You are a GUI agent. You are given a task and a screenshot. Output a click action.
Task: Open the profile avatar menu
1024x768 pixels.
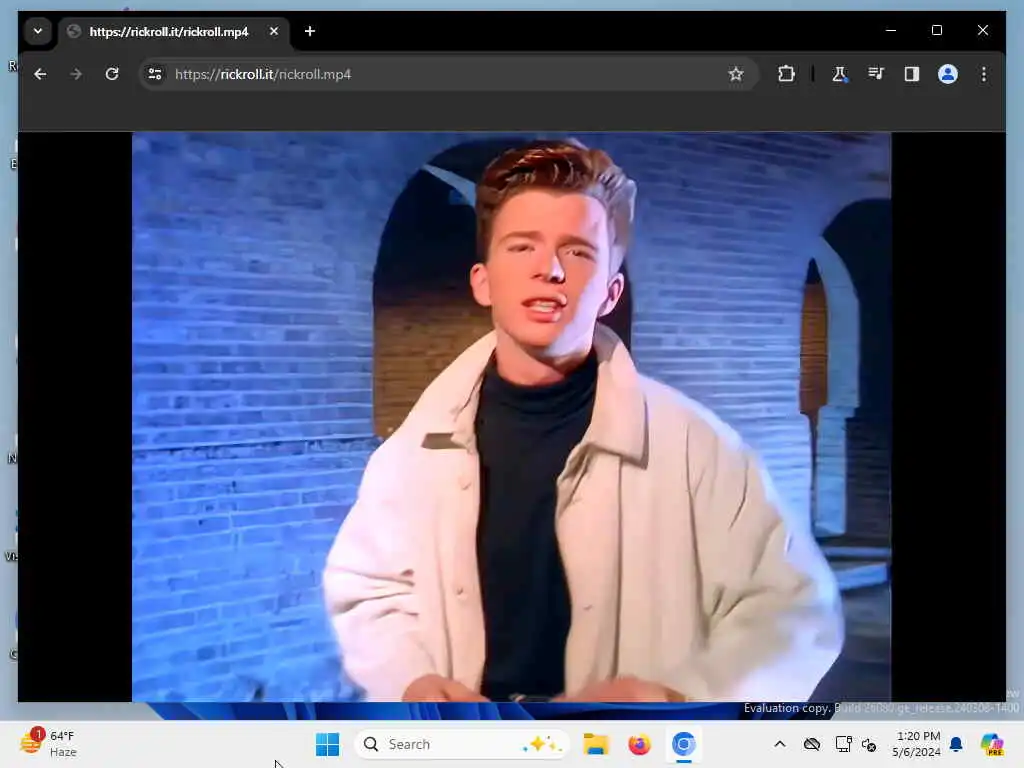tap(948, 74)
